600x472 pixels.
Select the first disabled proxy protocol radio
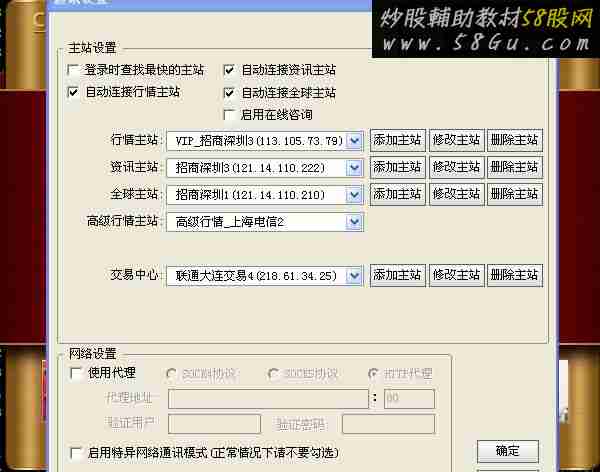pyautogui.click(x=171, y=373)
